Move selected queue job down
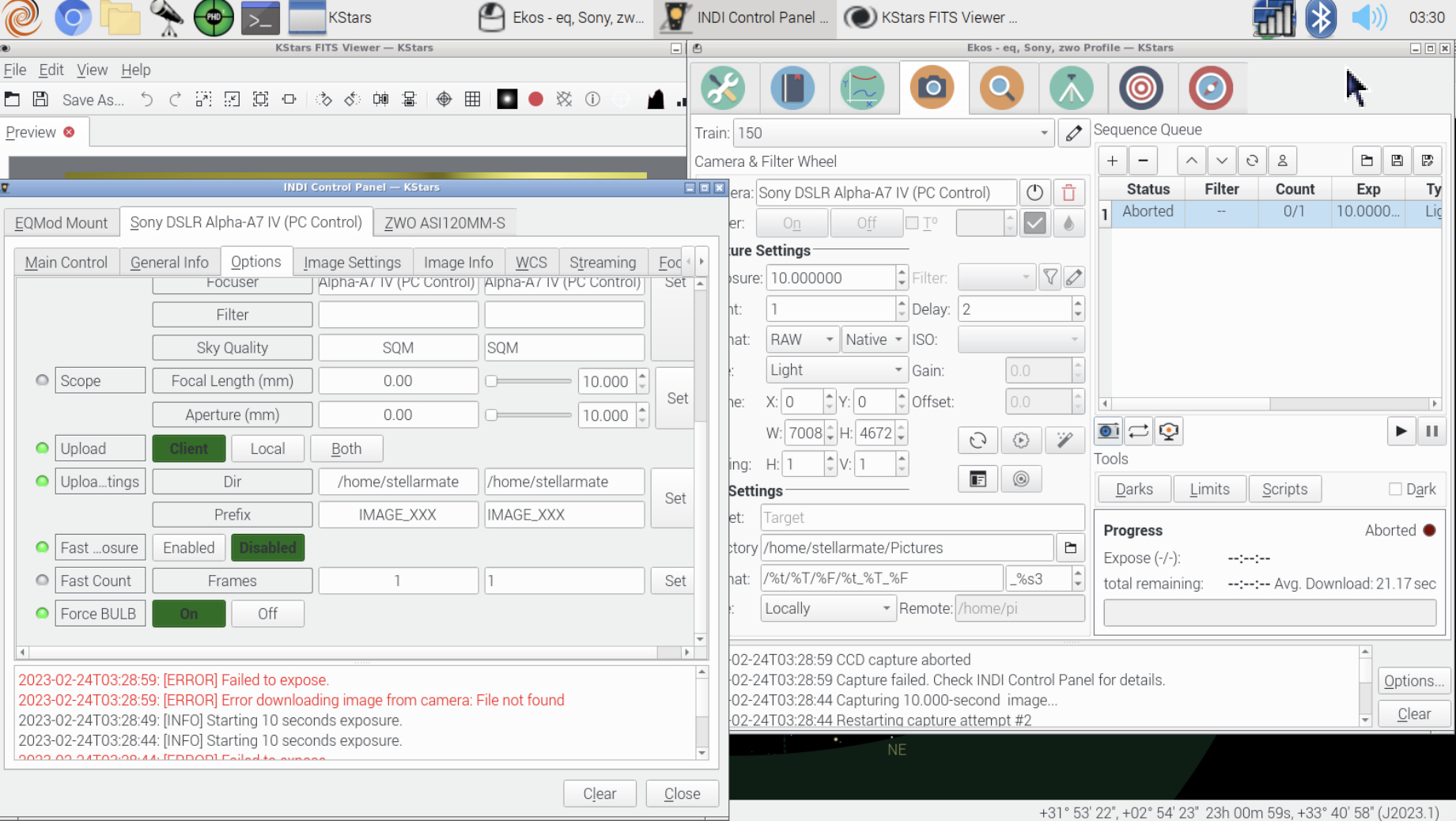This screenshot has width=1456, height=821. coord(1222,161)
